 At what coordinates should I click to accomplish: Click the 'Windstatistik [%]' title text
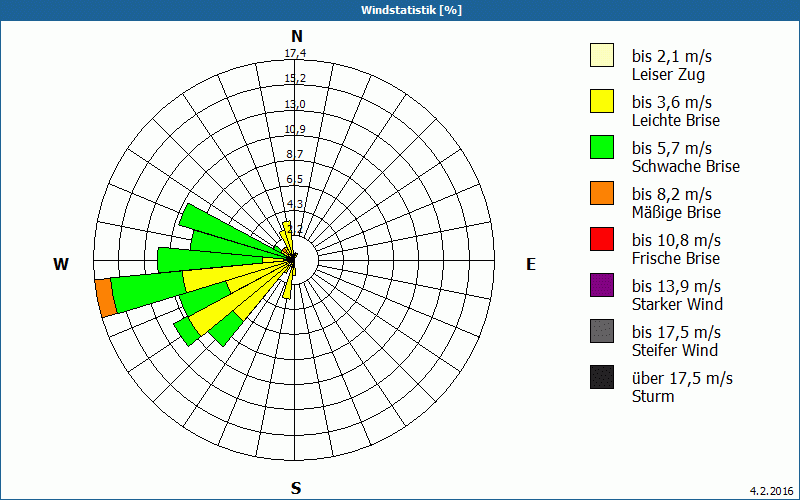(x=411, y=10)
